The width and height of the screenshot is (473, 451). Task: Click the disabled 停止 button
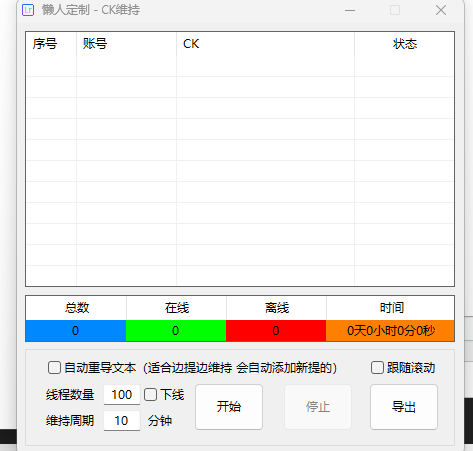[318, 407]
